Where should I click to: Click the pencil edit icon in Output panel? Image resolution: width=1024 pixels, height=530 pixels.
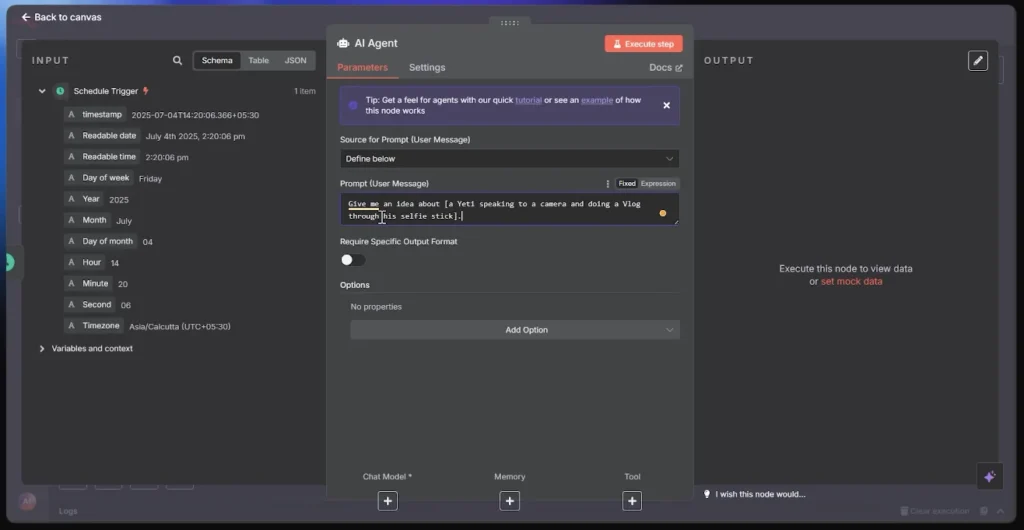(978, 61)
